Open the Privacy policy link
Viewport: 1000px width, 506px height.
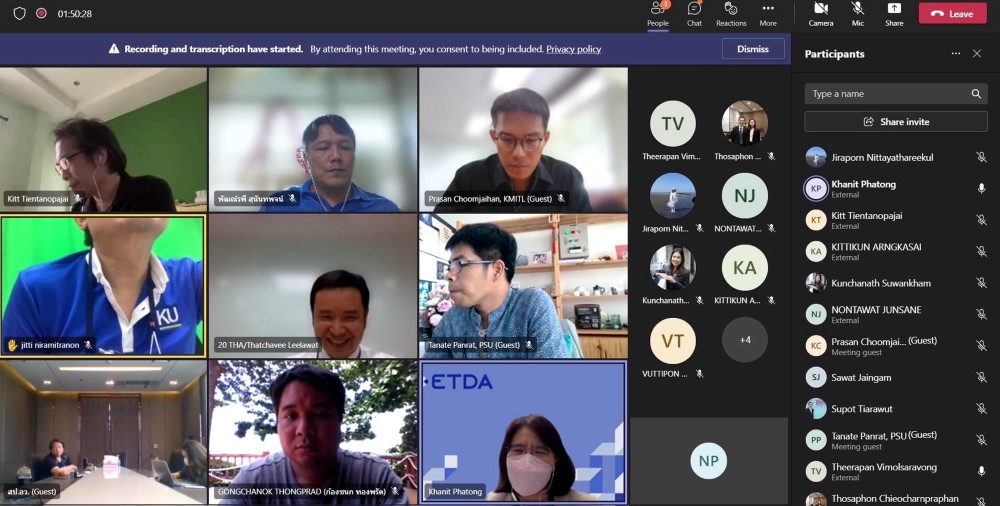(573, 49)
